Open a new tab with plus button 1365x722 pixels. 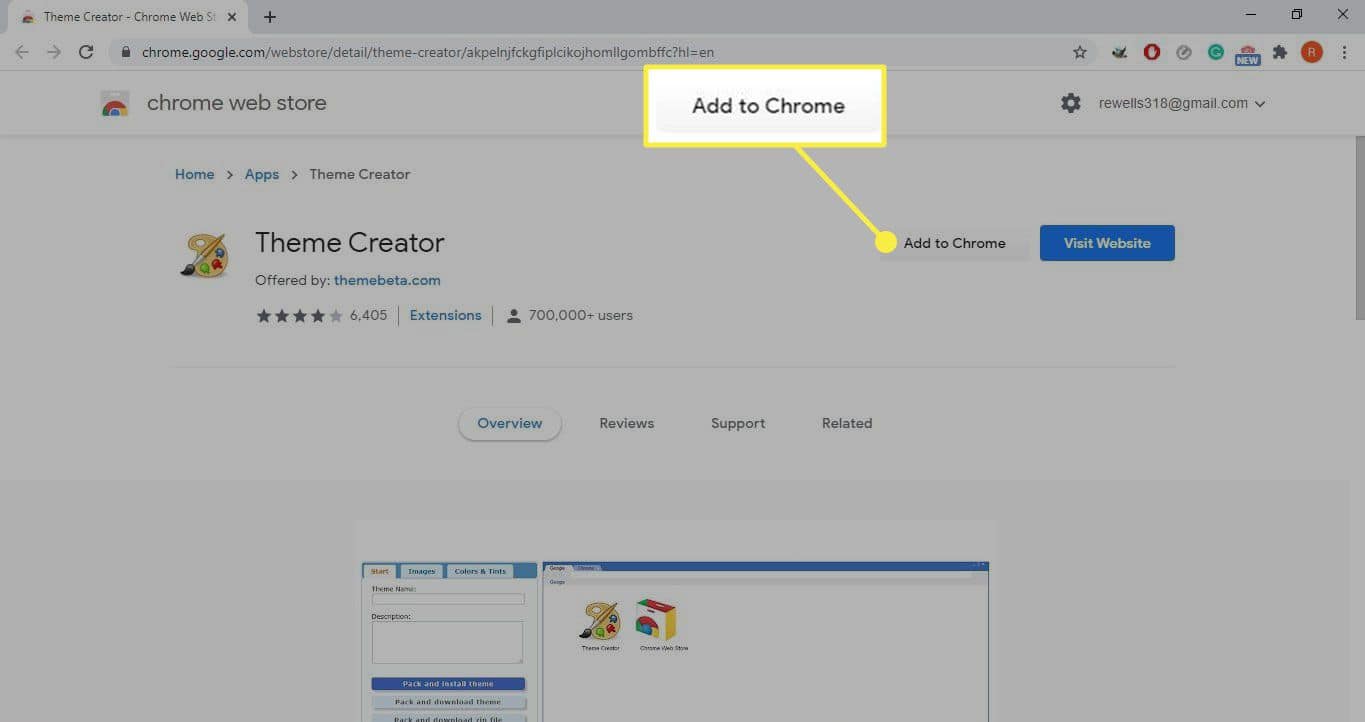270,17
